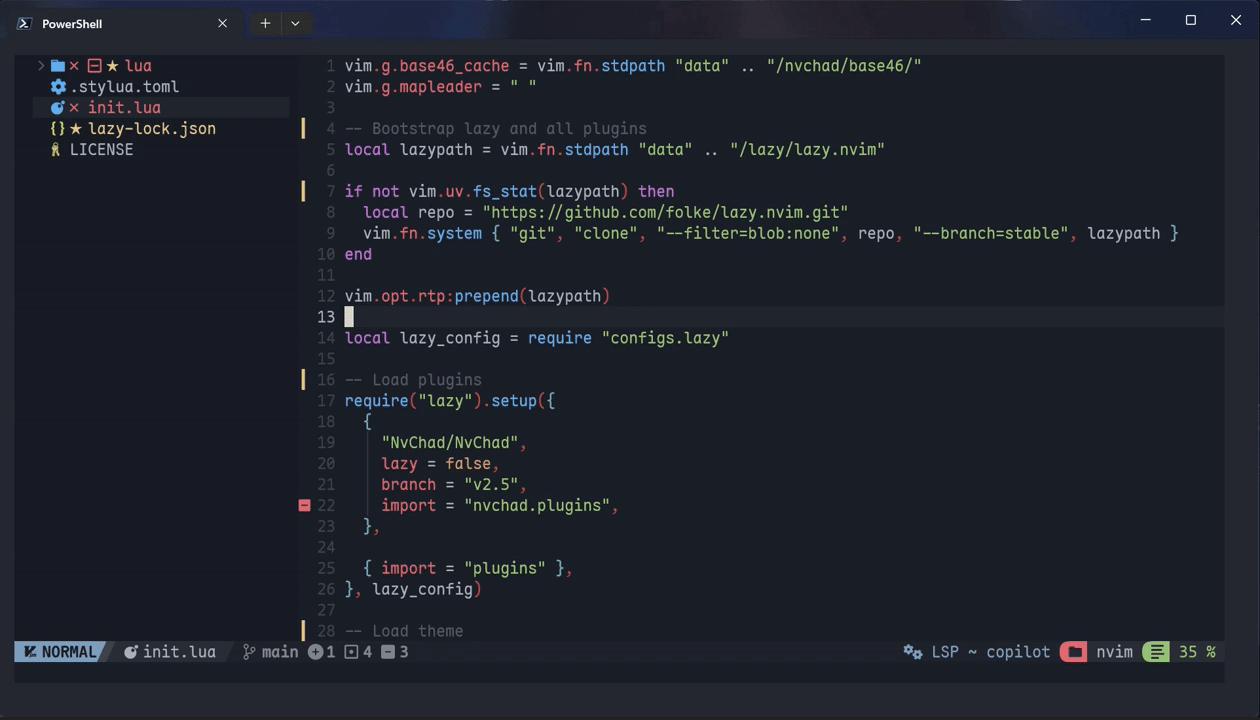Click the PowerShell icon on the terminal tab

pos(23,22)
